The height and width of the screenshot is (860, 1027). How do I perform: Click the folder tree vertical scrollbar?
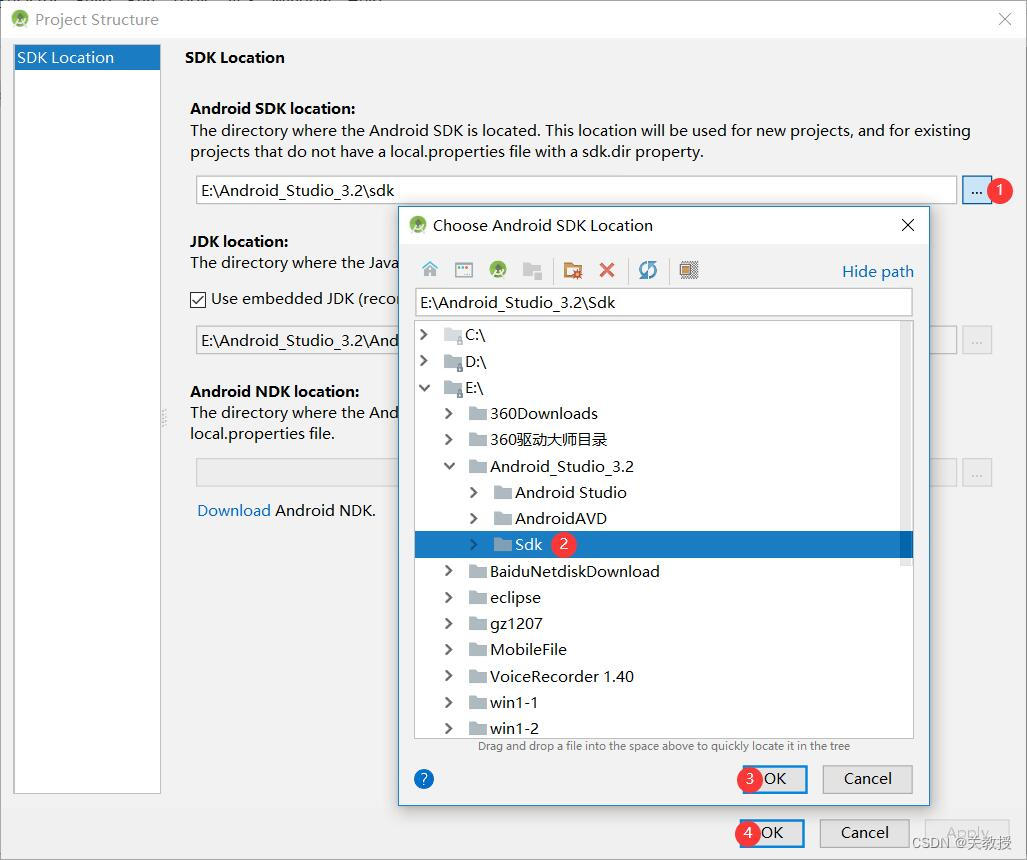click(906, 444)
